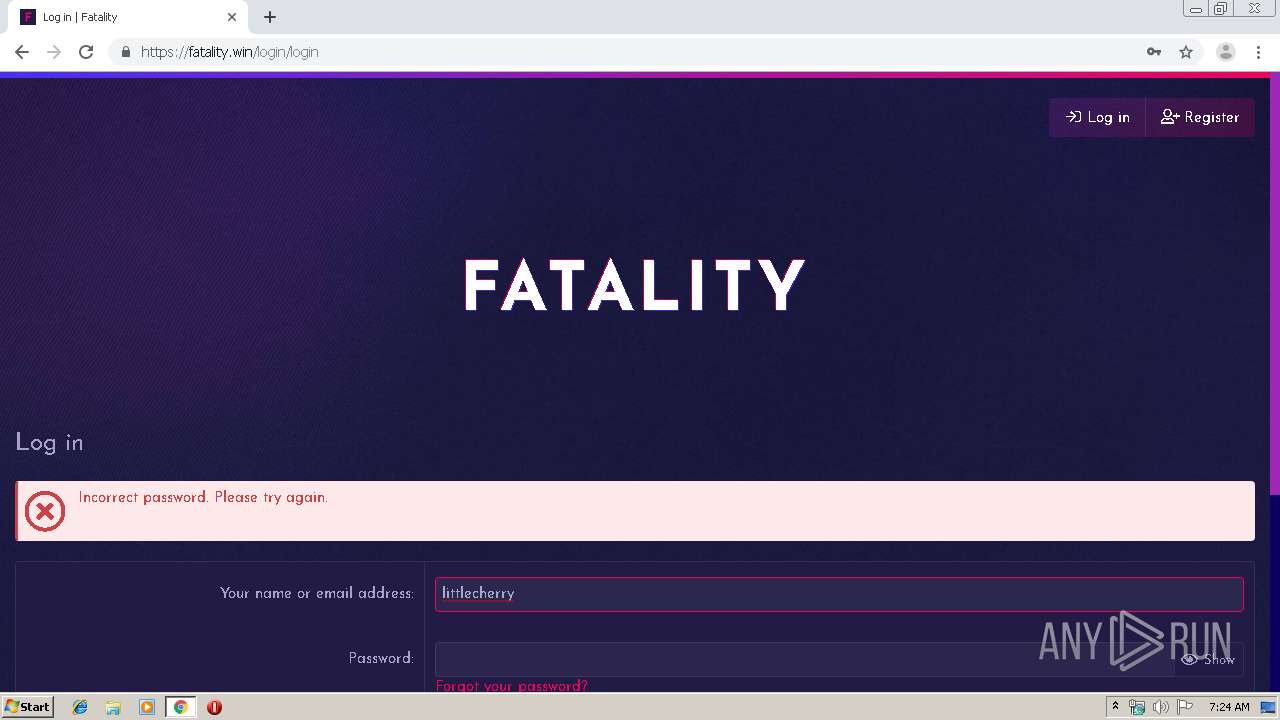Select the Log in | Fatality tab
1280x720 pixels.
pyautogui.click(x=128, y=17)
